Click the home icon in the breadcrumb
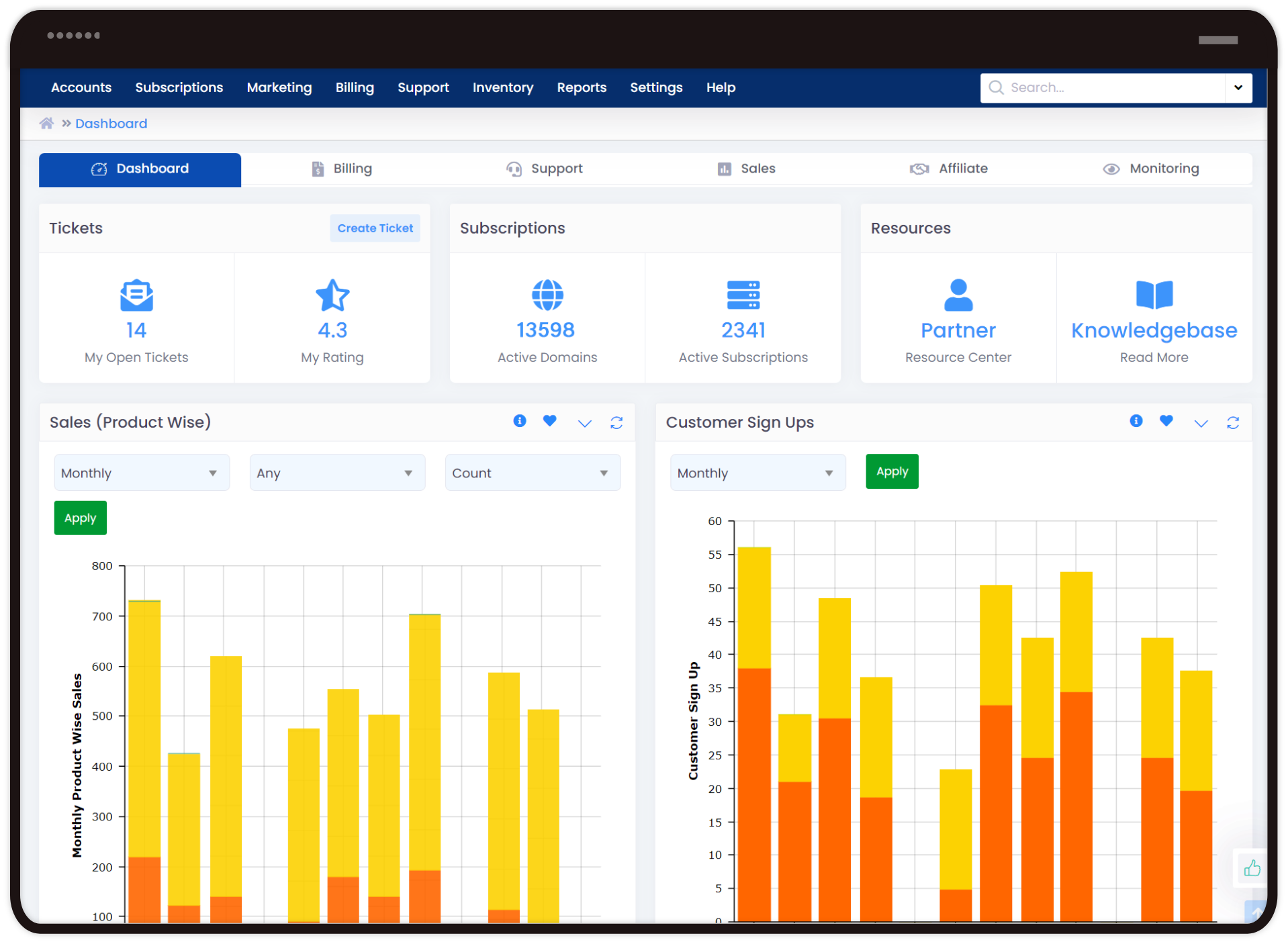The height and width of the screenshot is (944, 1288). coord(46,124)
